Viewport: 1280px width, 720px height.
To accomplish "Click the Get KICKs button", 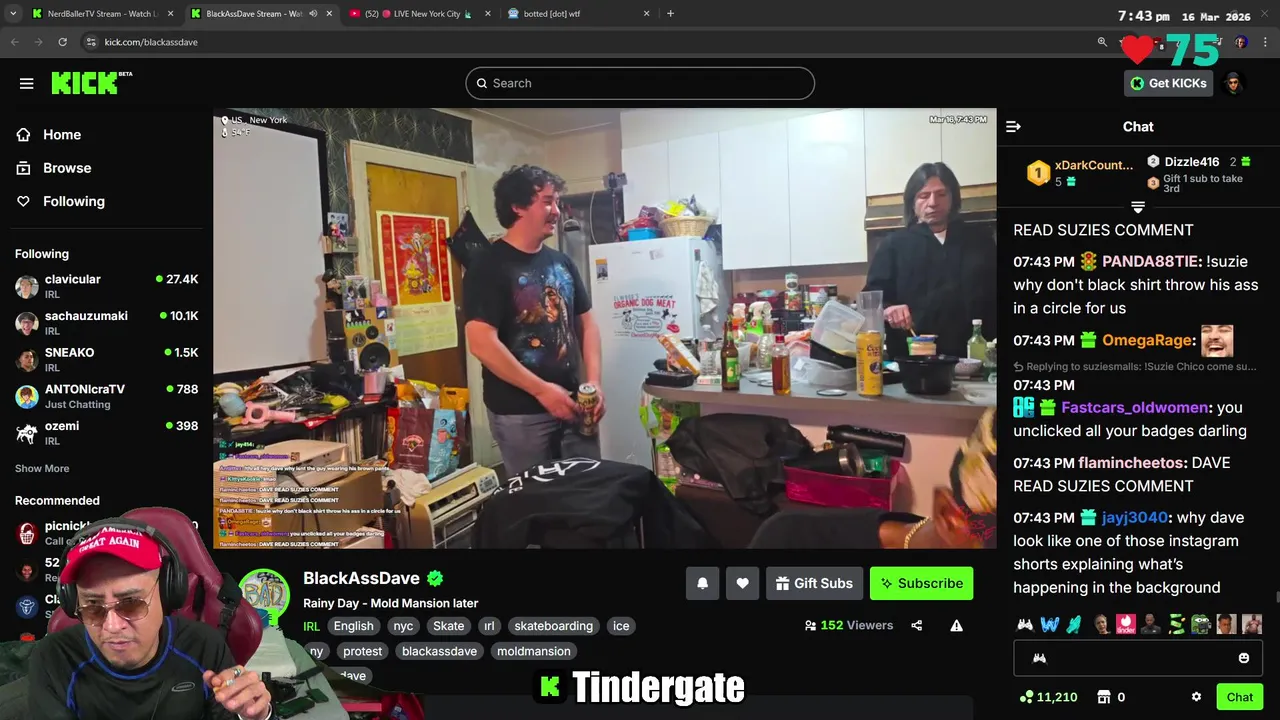I will [1168, 83].
